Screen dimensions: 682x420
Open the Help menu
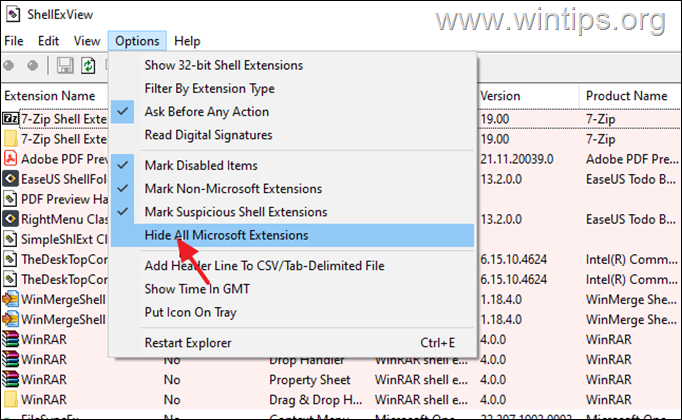pos(187,41)
